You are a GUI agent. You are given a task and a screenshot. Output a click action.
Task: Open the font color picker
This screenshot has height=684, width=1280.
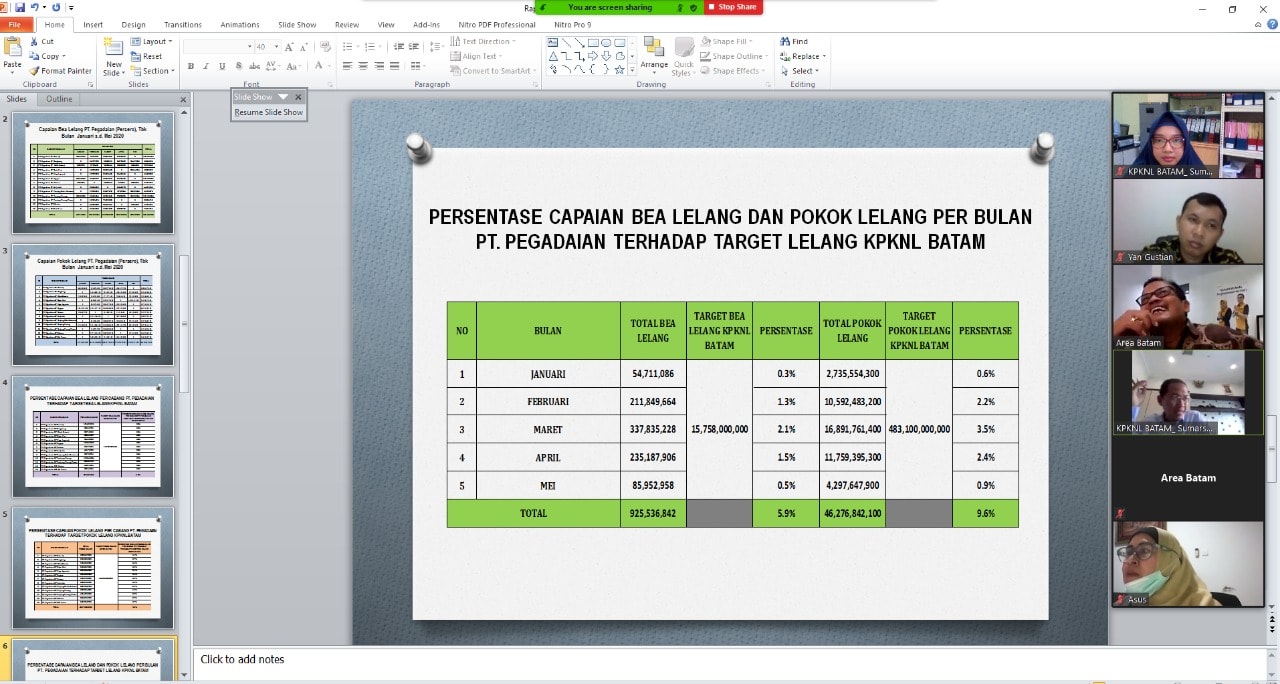[319, 66]
